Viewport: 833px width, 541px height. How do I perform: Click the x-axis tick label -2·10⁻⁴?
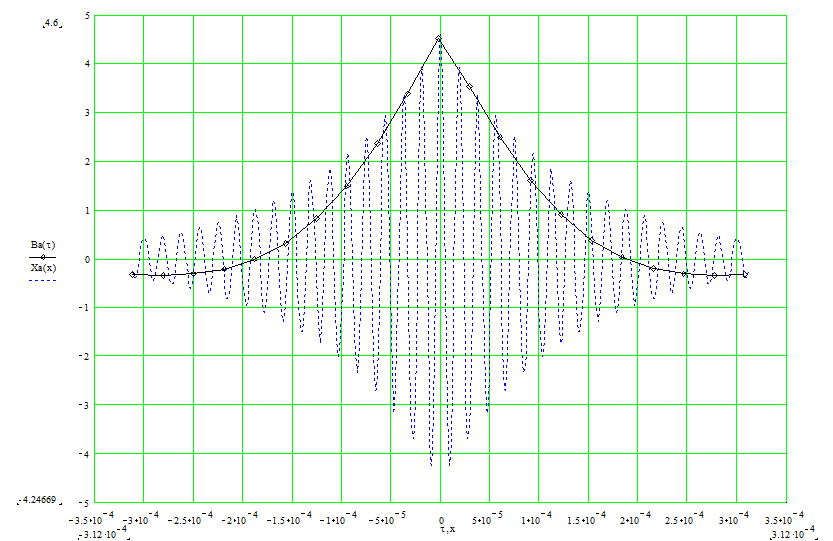(240, 520)
